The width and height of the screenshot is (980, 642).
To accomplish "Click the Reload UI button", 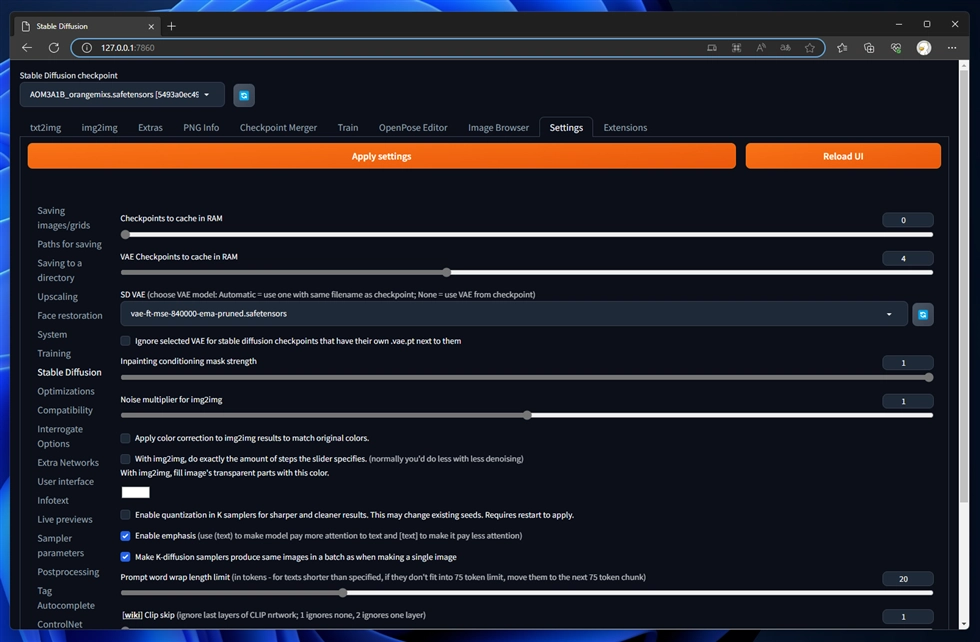I will coord(843,156).
